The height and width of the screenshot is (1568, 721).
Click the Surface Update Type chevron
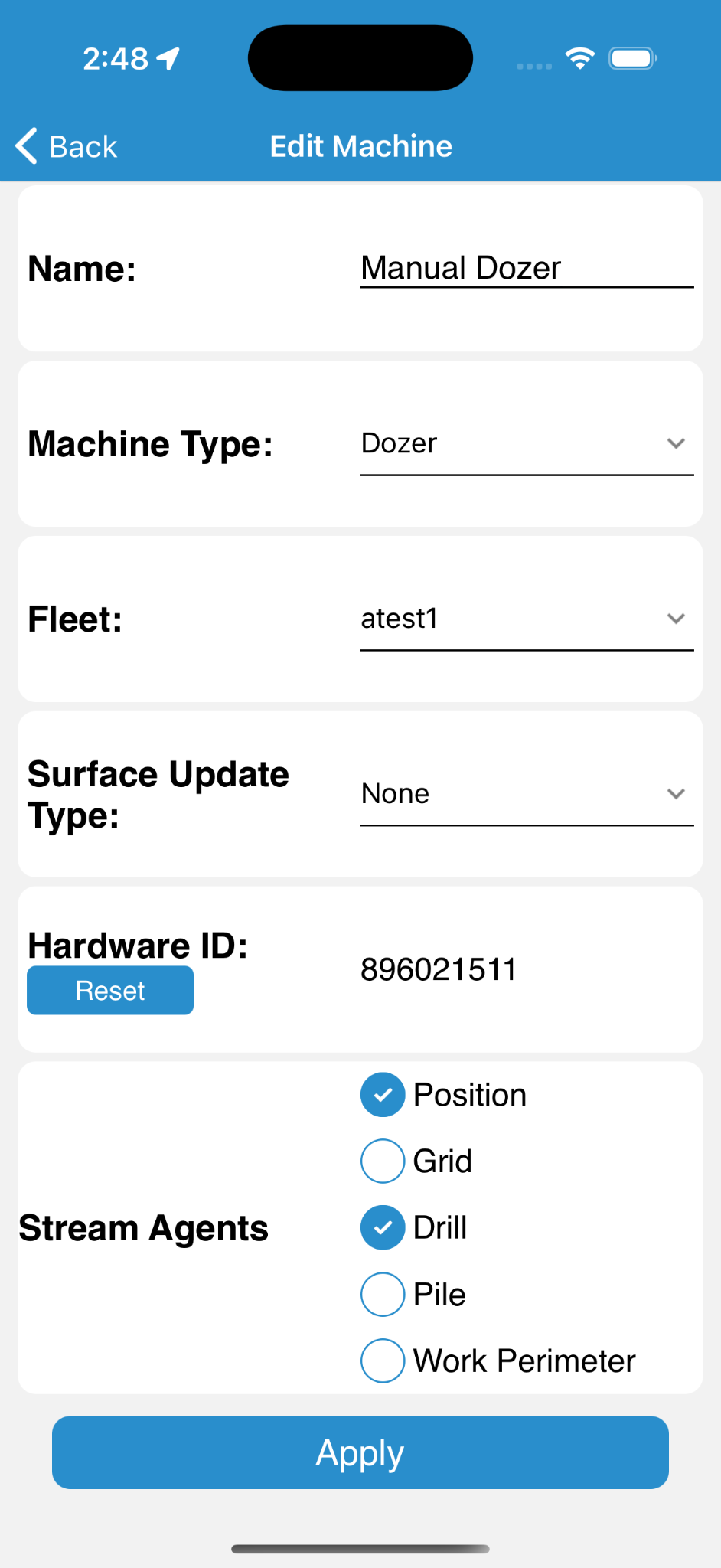pyautogui.click(x=676, y=794)
